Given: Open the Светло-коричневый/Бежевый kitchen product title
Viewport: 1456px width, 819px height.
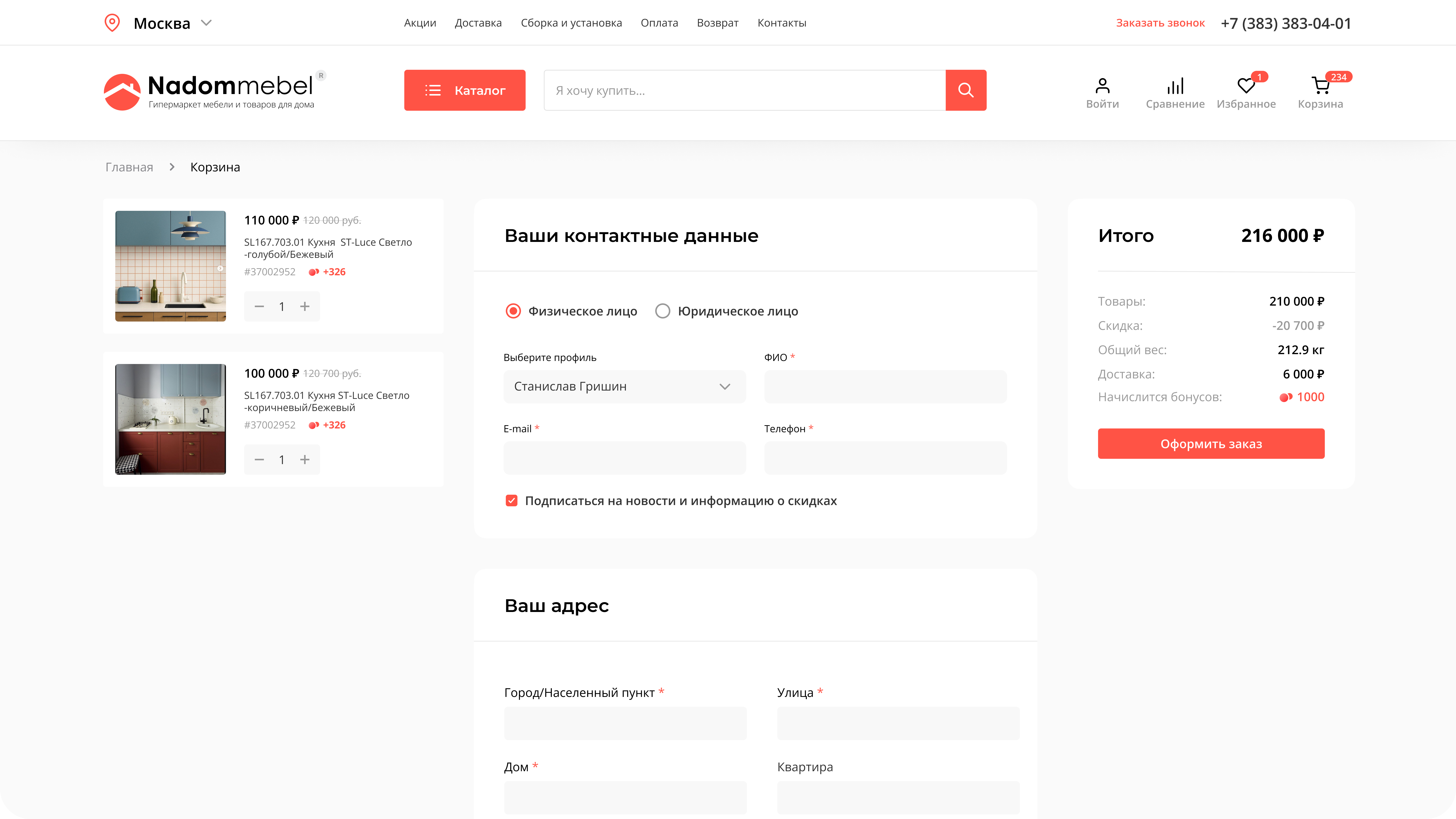Looking at the screenshot, I should point(327,401).
